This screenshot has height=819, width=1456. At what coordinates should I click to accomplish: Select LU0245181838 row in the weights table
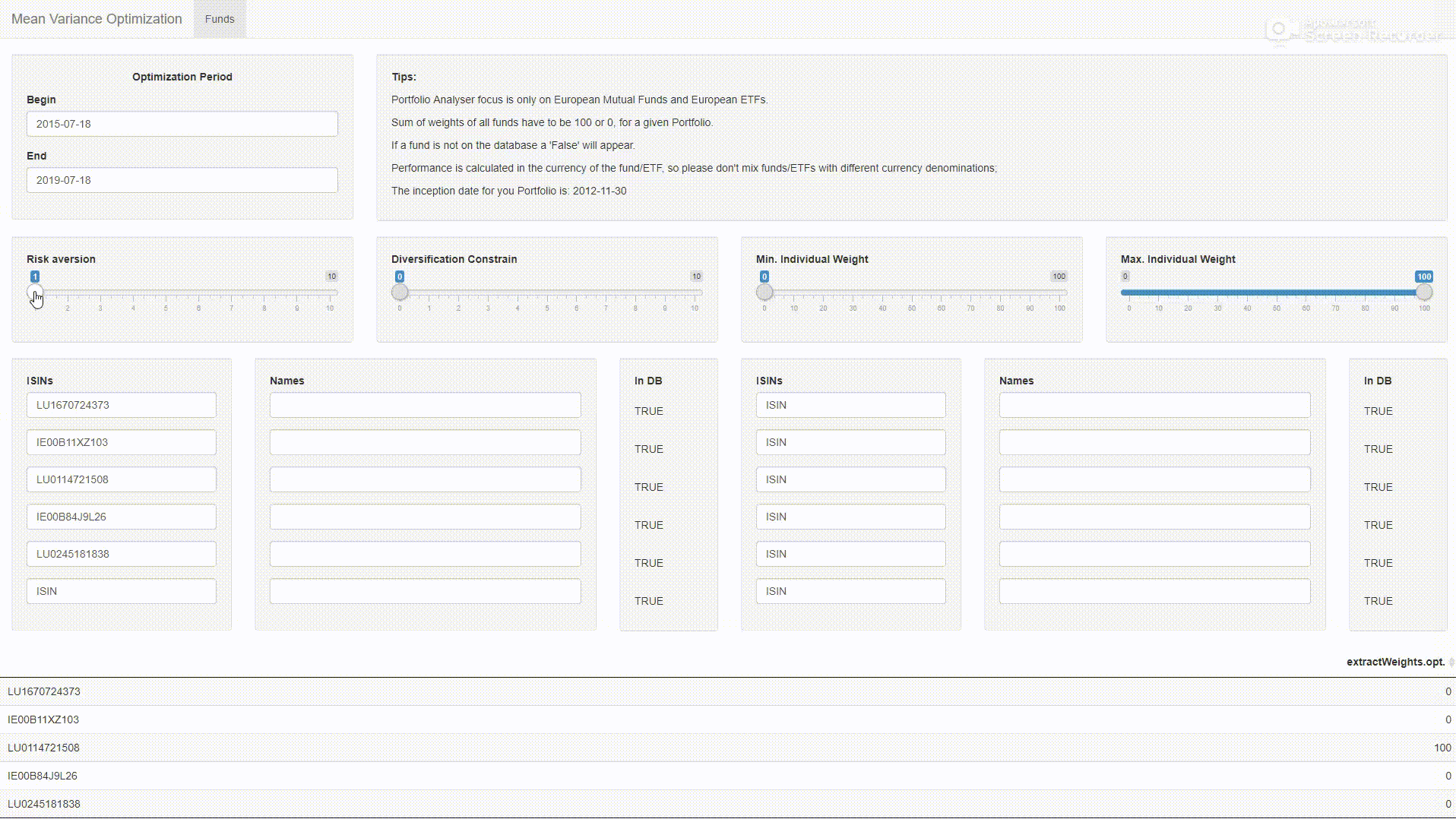coord(728,804)
